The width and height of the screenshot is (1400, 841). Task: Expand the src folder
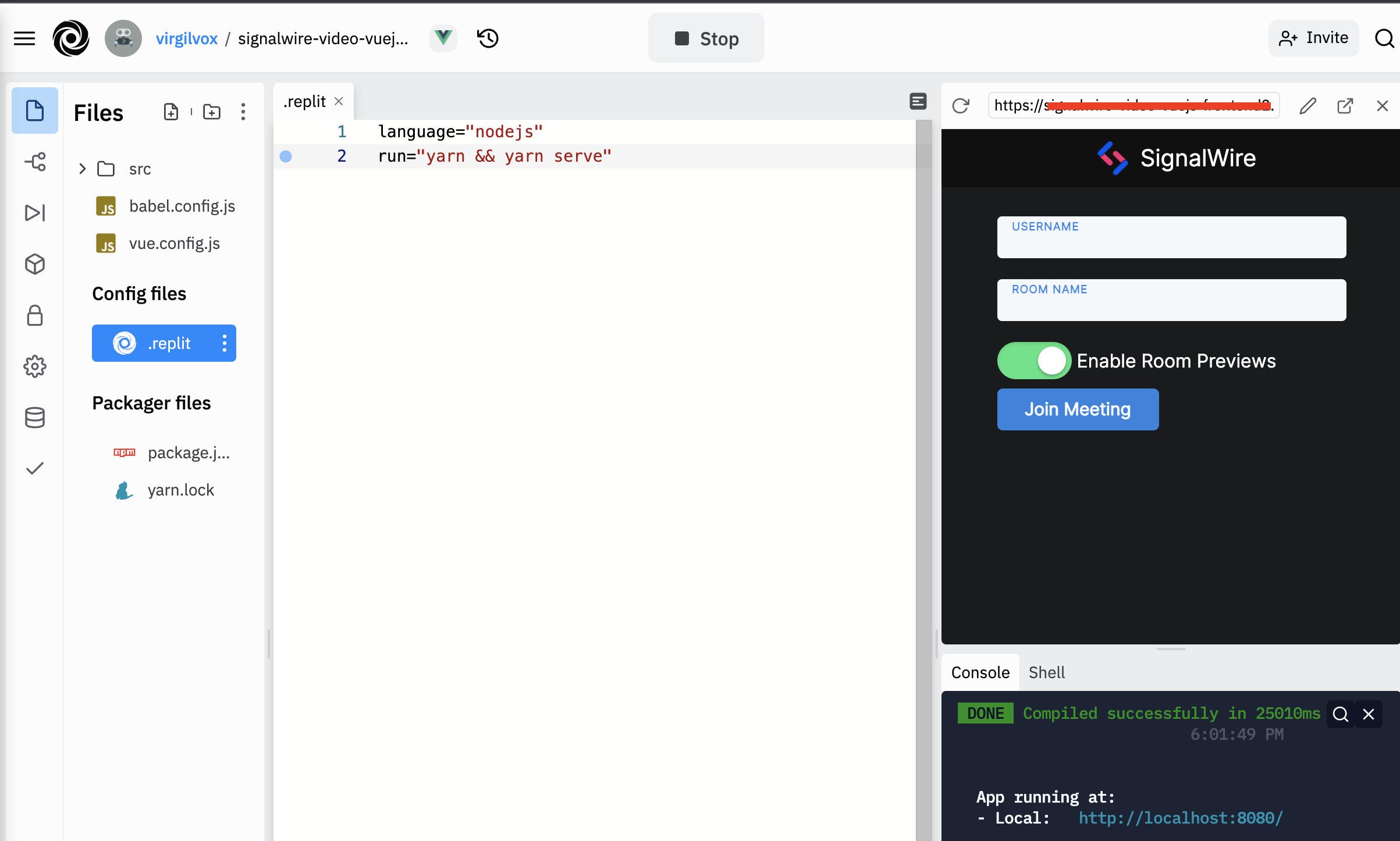83,169
